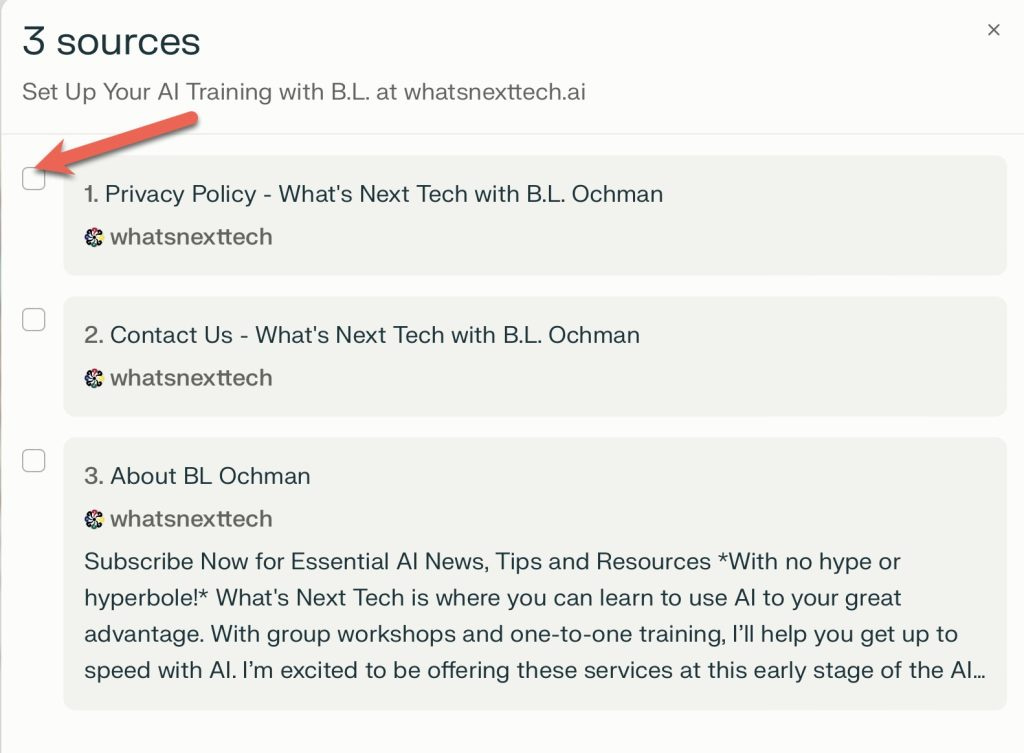
Task: Click the 3 sources heading
Action: click(111, 41)
